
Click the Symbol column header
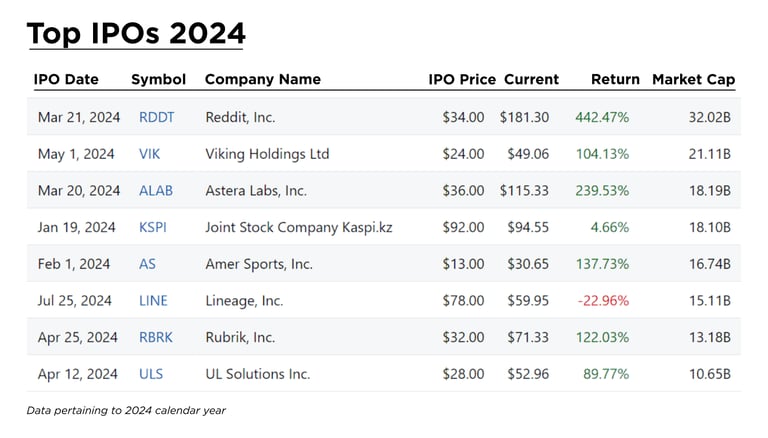156,79
